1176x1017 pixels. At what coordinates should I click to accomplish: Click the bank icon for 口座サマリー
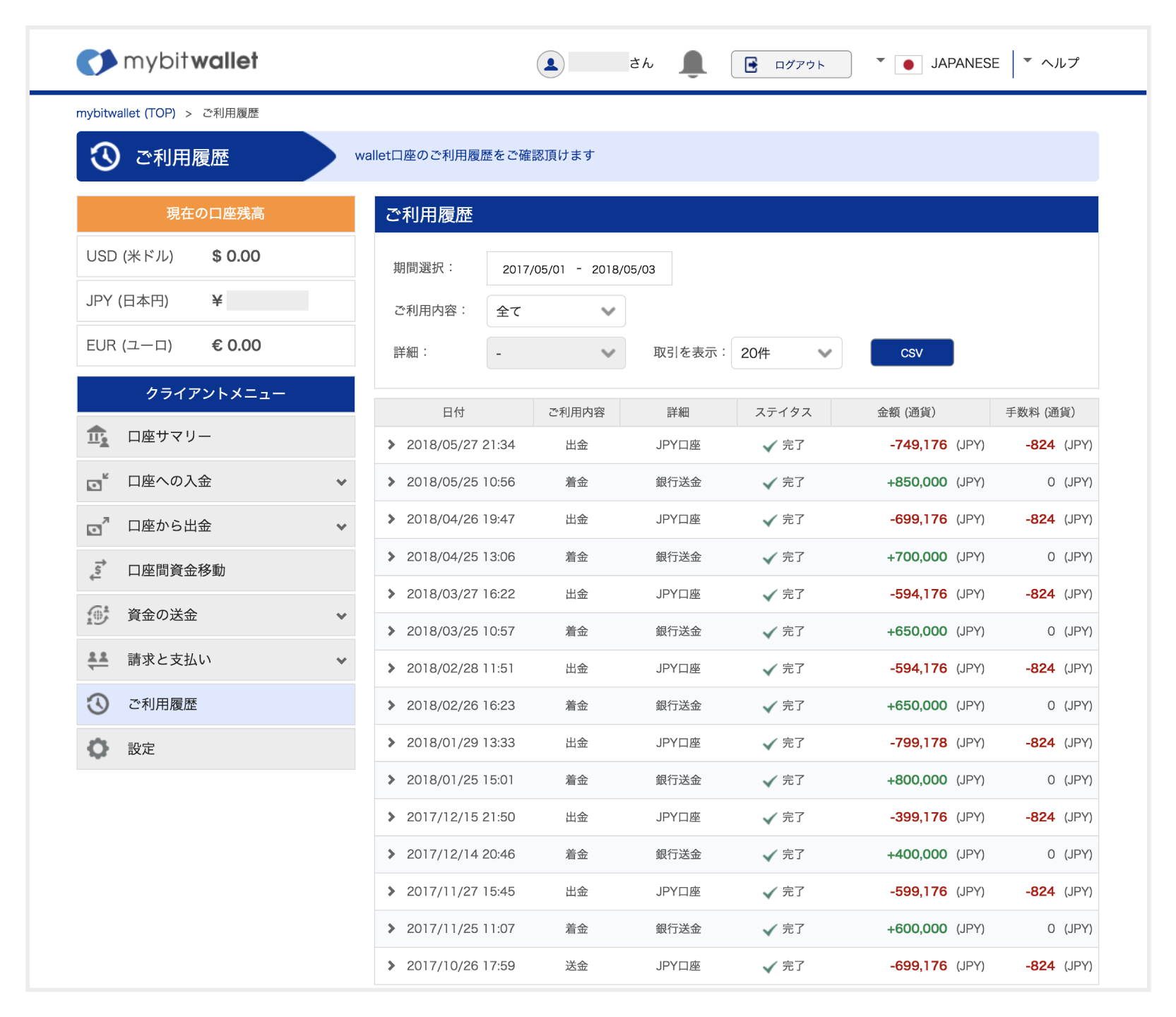pos(98,436)
